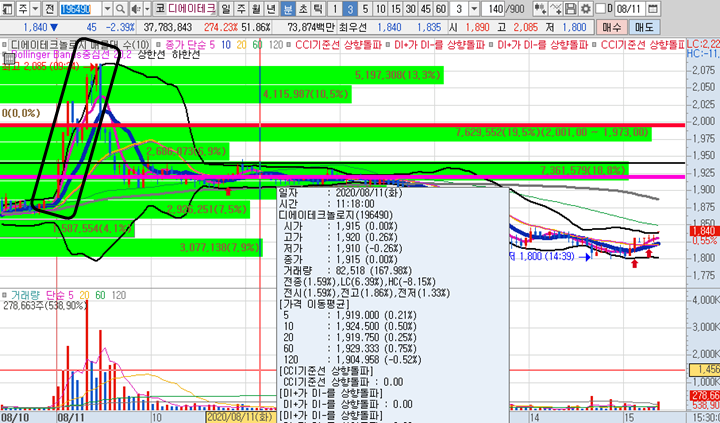Viewport: 720px width, 423px height.
Task: Click low price 1,800 in info bar
Action: (574, 28)
